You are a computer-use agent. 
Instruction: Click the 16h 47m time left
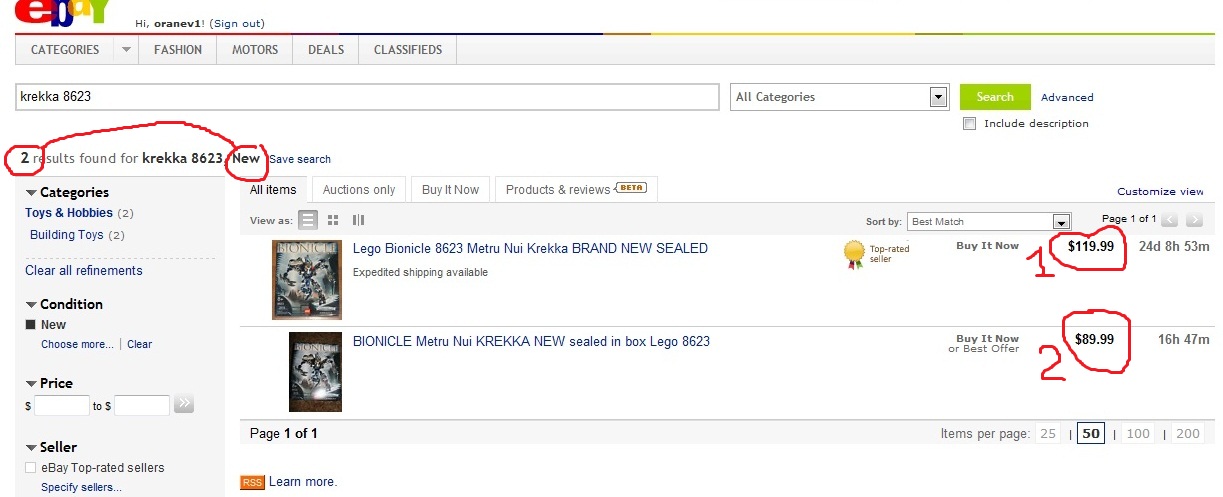click(x=1184, y=339)
